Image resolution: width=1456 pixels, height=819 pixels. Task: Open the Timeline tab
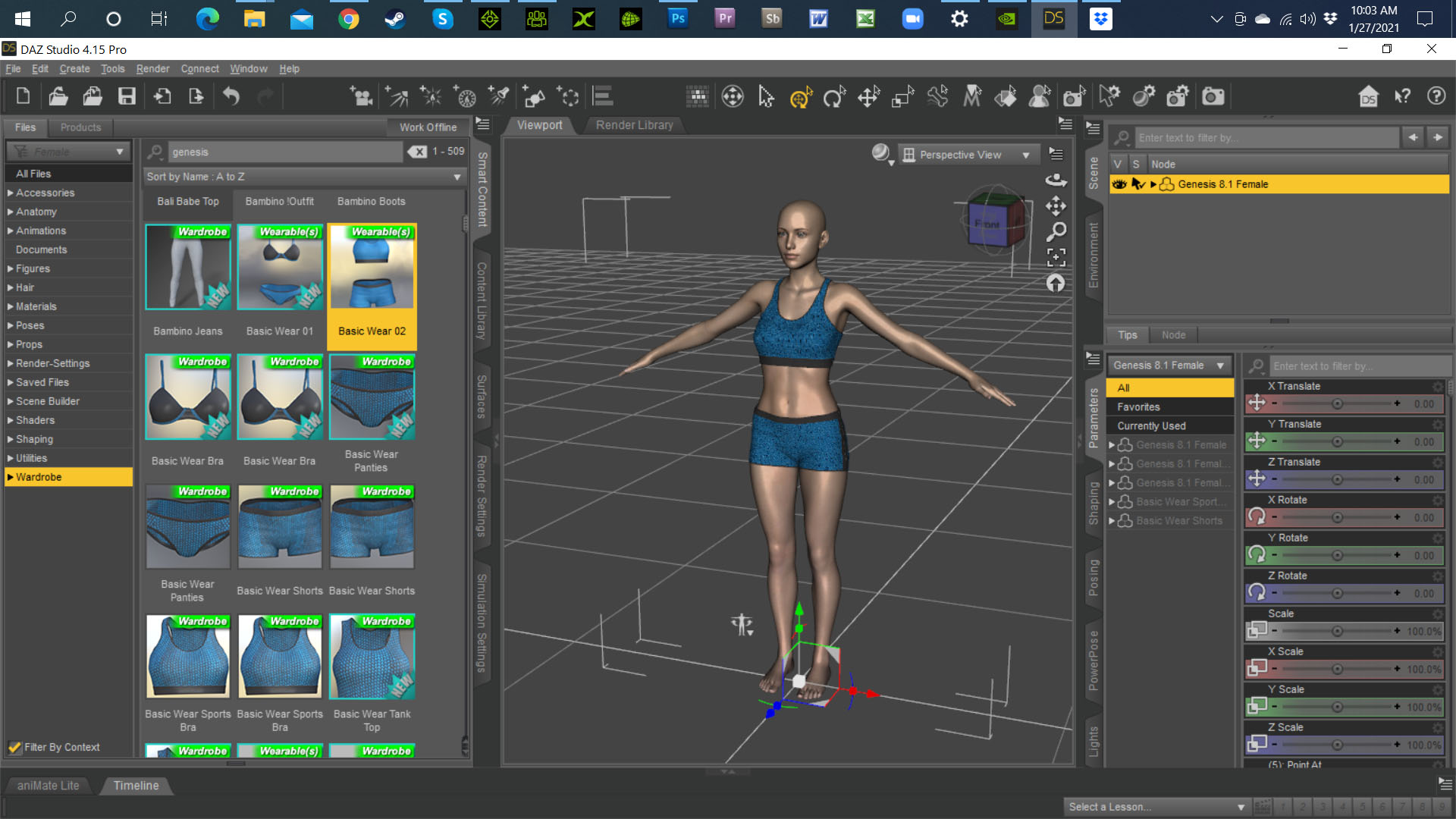coord(136,786)
